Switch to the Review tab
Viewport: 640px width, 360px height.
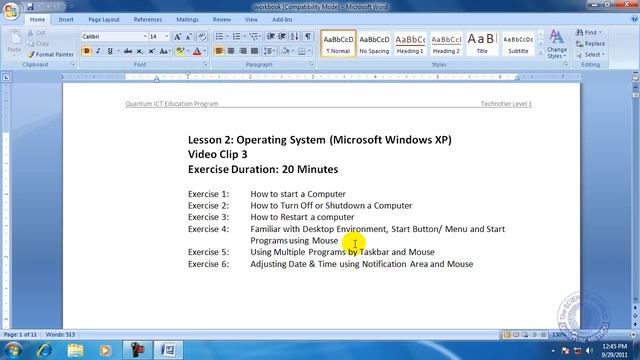(x=222, y=20)
